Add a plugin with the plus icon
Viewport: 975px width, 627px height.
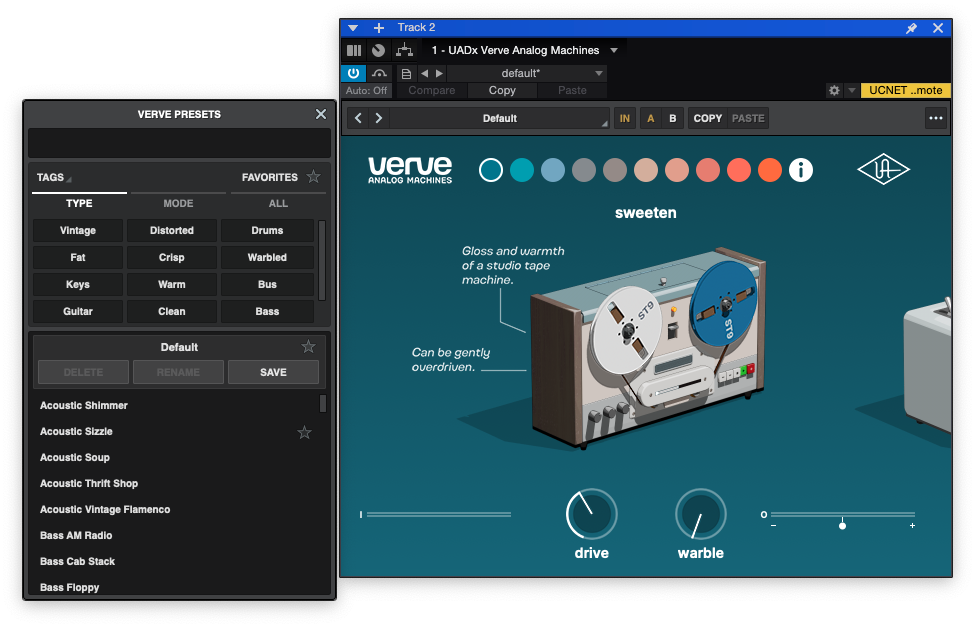click(379, 28)
